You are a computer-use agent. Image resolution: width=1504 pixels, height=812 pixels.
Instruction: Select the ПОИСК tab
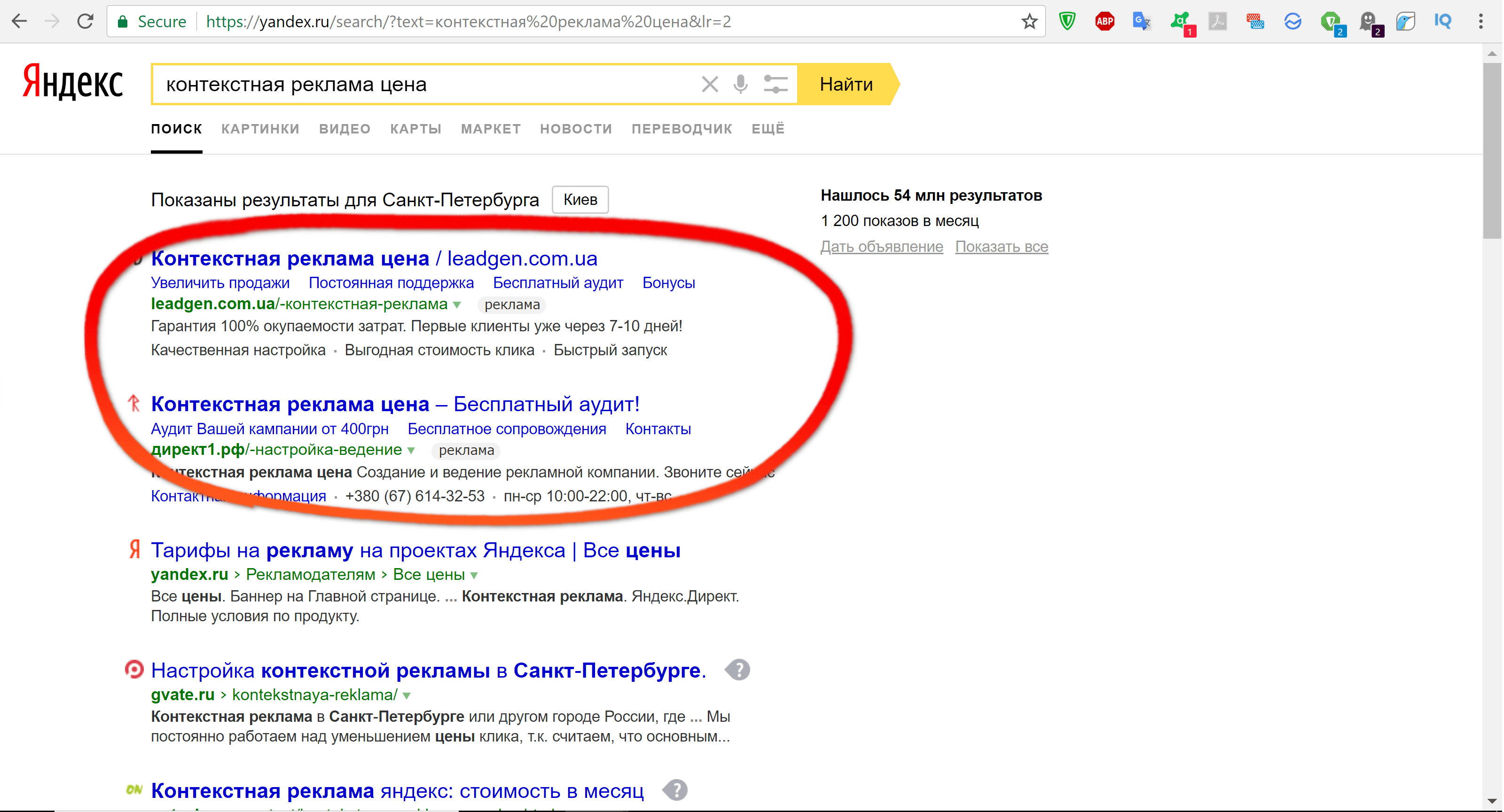pyautogui.click(x=176, y=129)
